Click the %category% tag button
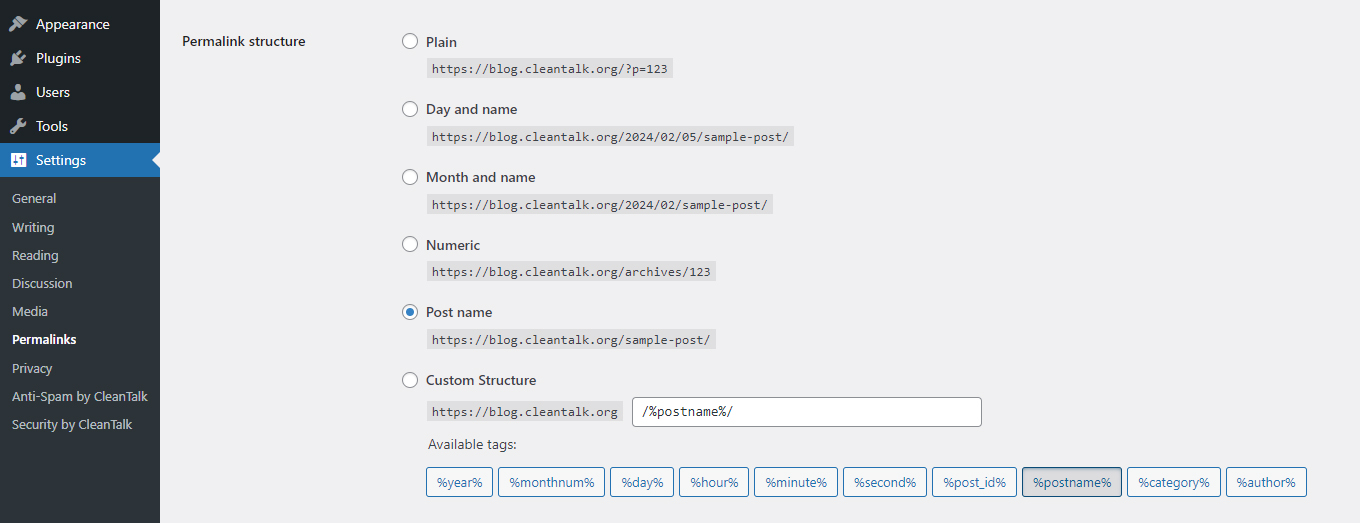The width and height of the screenshot is (1360, 523). tap(1173, 483)
